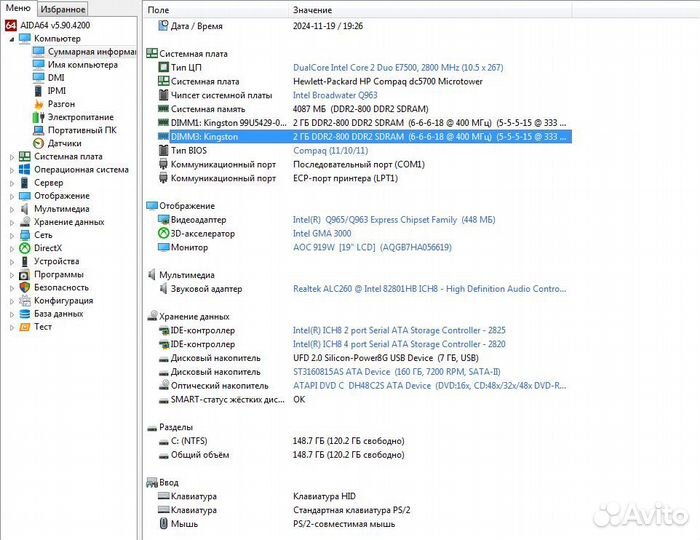The image size is (700, 540).
Task: Switch to the Избранное tab
Action: [62, 9]
